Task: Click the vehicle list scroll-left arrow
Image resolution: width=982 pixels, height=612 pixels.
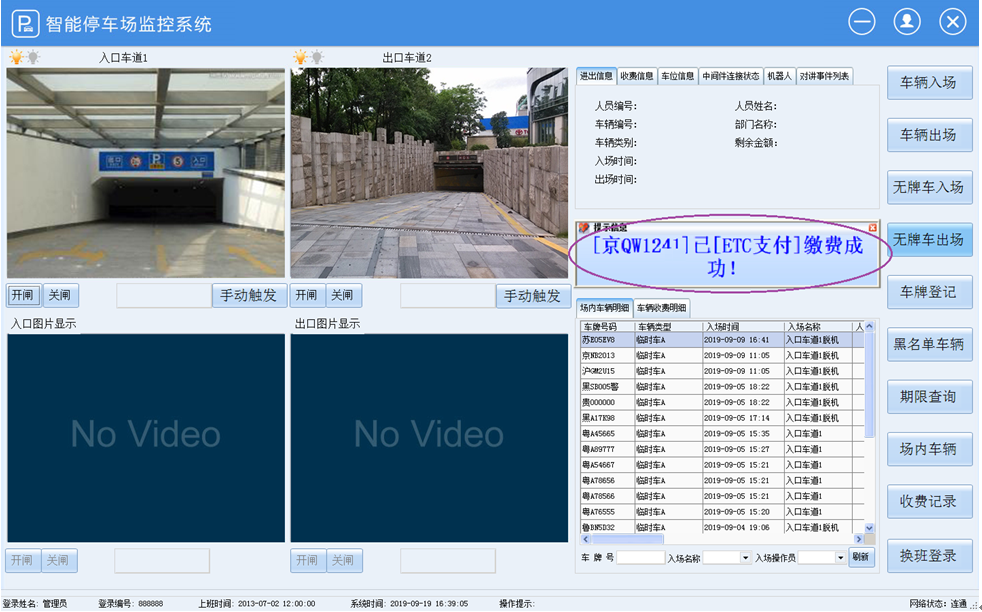Action: (586, 539)
